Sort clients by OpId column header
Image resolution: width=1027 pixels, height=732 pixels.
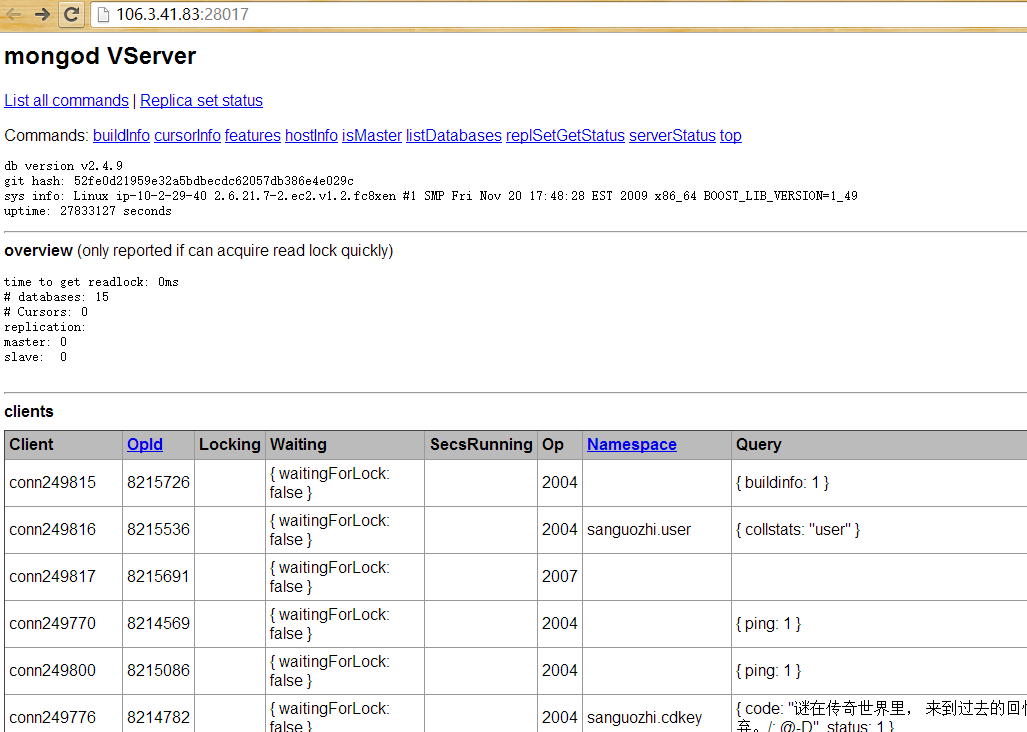coord(145,445)
